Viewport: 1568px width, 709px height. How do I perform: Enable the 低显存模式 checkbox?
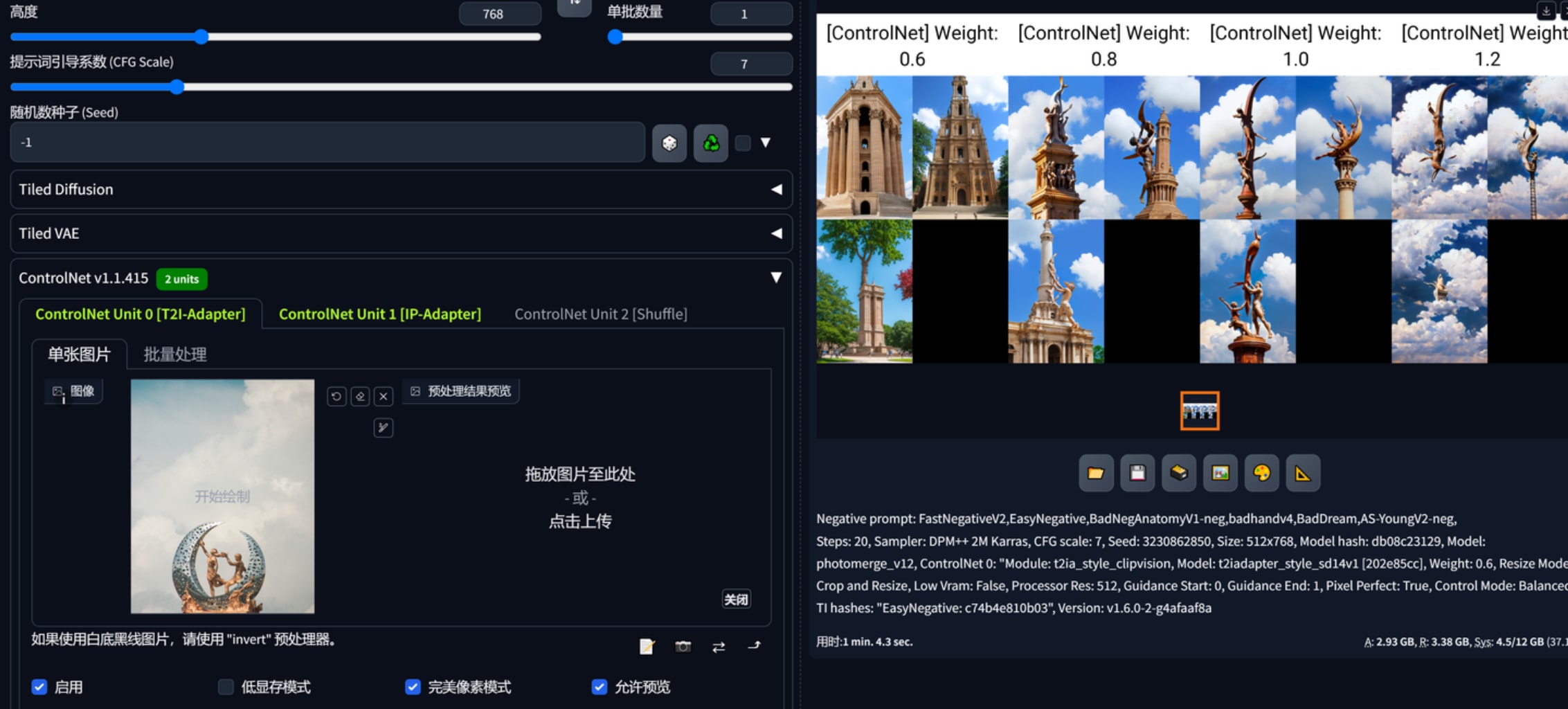226,687
